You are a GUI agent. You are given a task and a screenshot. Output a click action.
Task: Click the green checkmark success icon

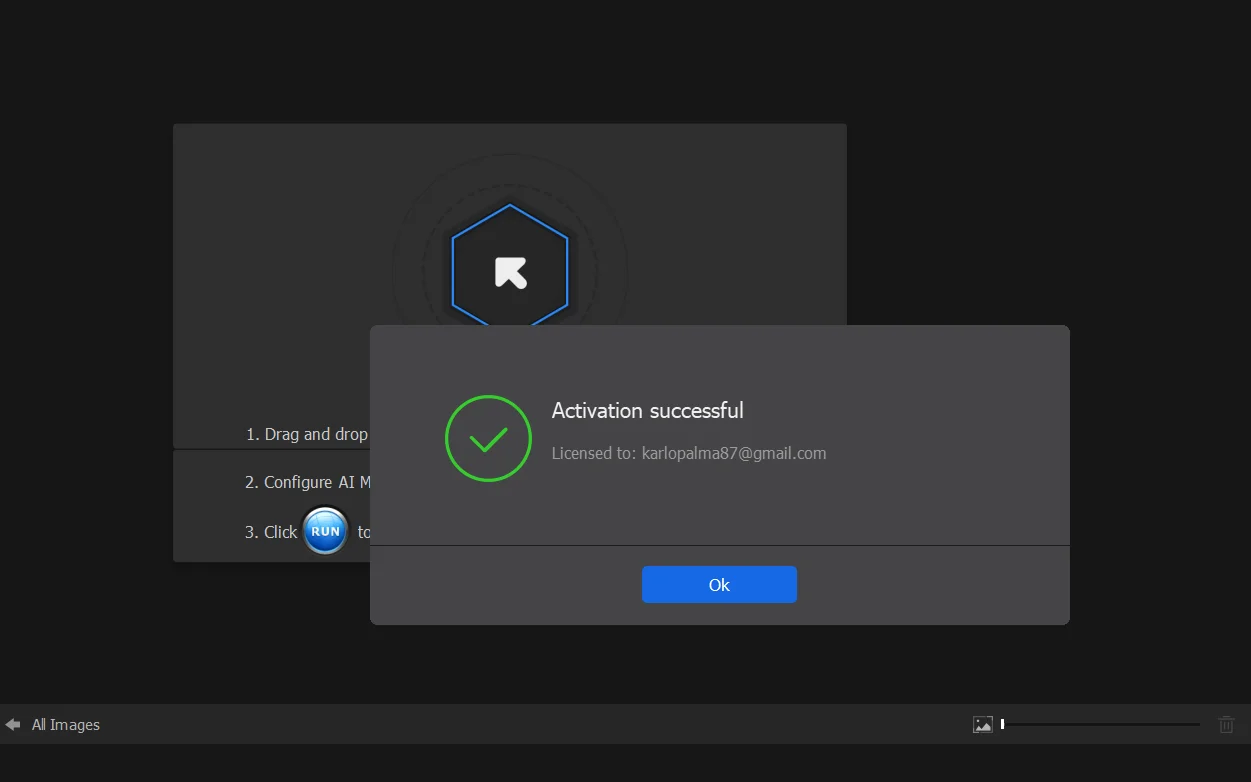[488, 438]
